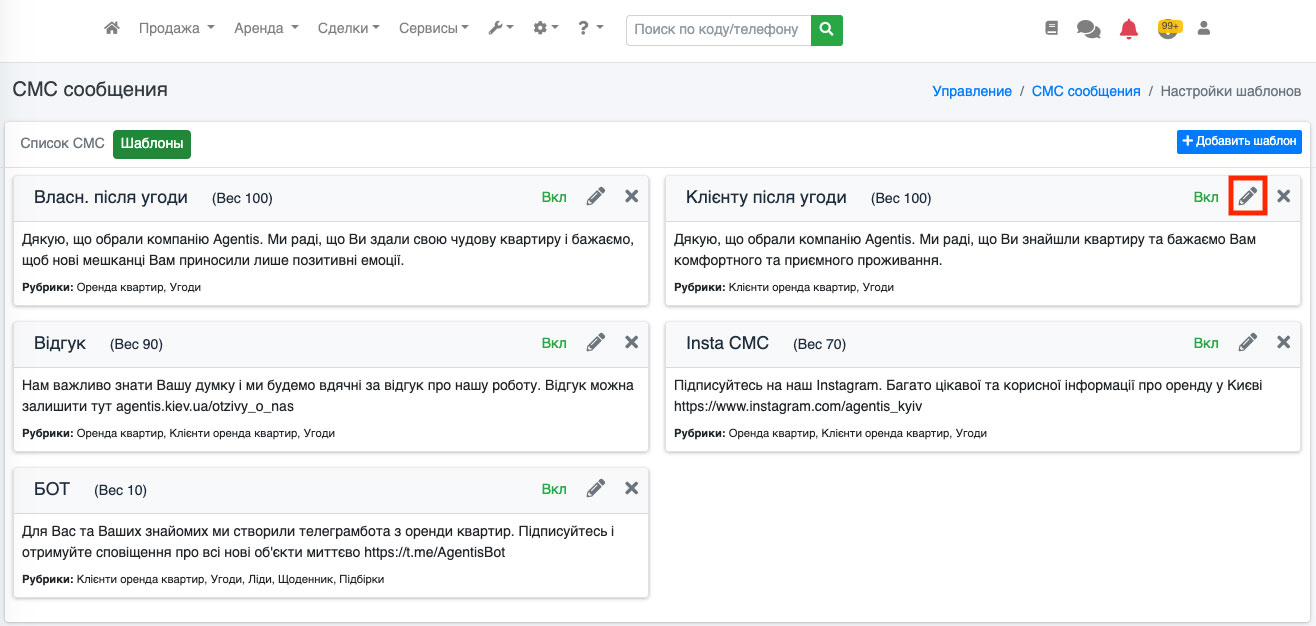
Task: Focus the 'Поиск по коду/телефону' search field
Action: (x=718, y=30)
